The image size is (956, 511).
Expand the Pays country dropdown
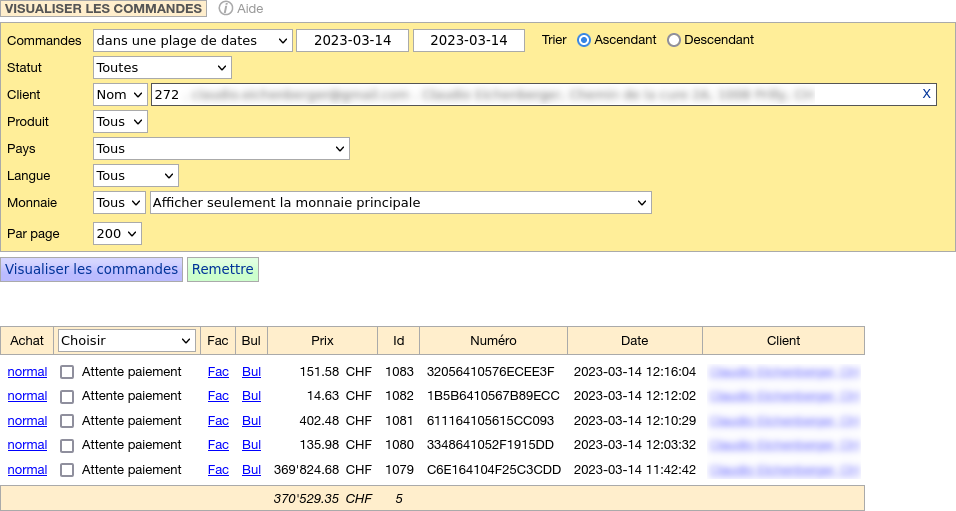[x=221, y=149]
